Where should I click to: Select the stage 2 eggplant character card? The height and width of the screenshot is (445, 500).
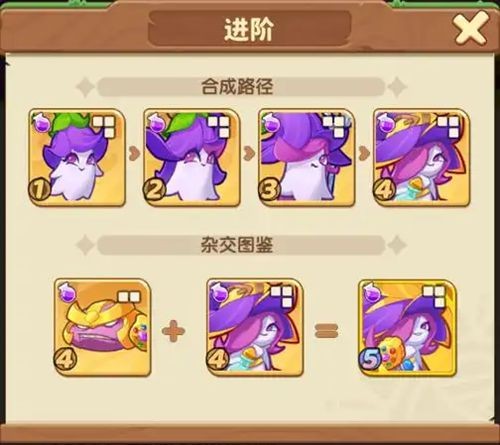click(192, 157)
